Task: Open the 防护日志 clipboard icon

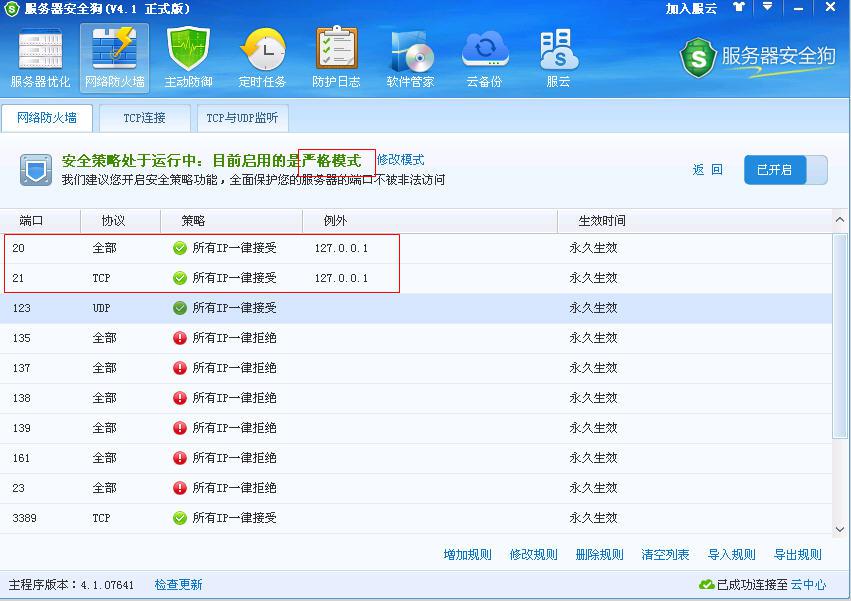Action: click(x=336, y=57)
